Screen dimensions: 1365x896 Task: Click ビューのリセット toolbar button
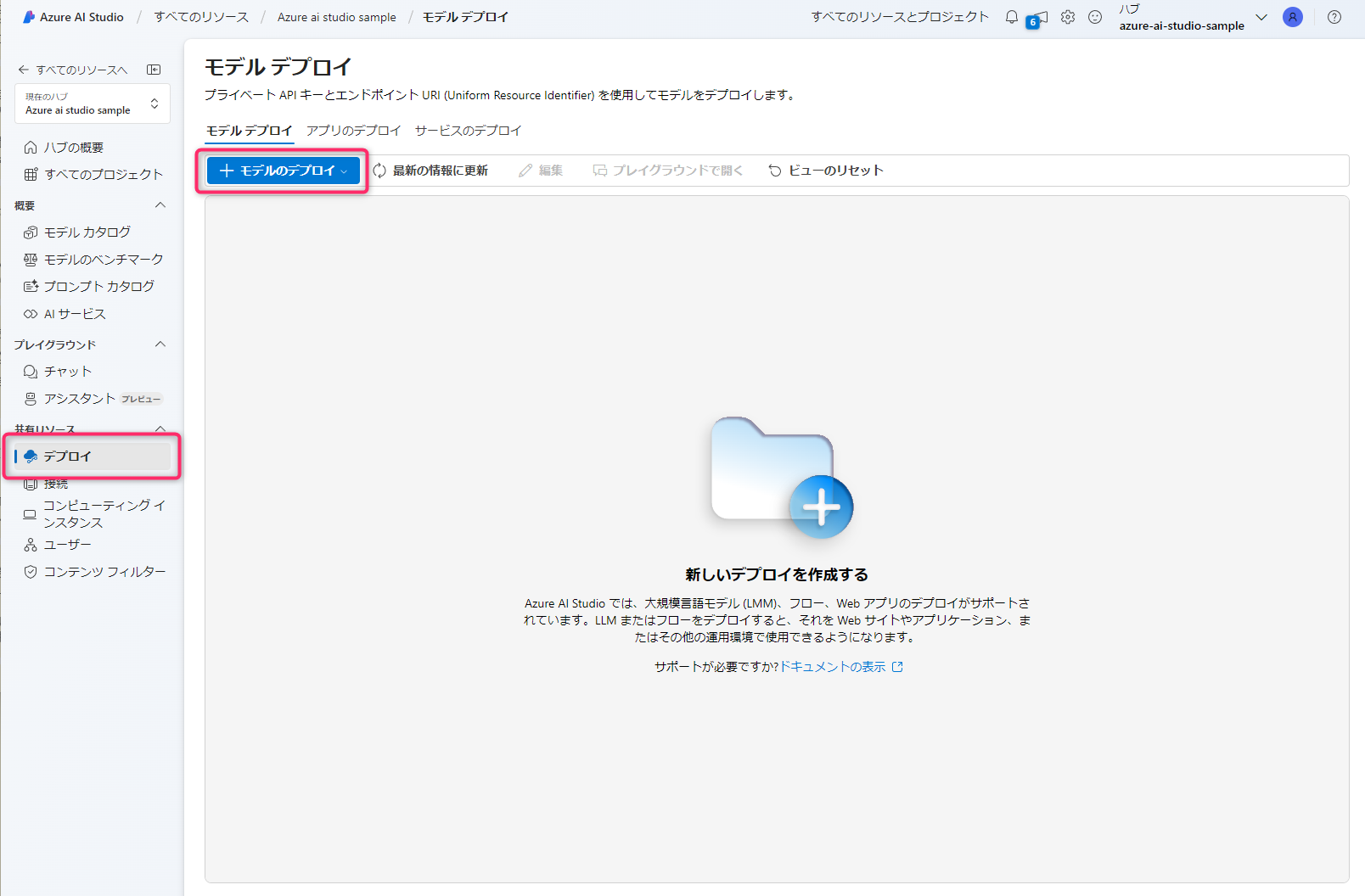pyautogui.click(x=826, y=171)
